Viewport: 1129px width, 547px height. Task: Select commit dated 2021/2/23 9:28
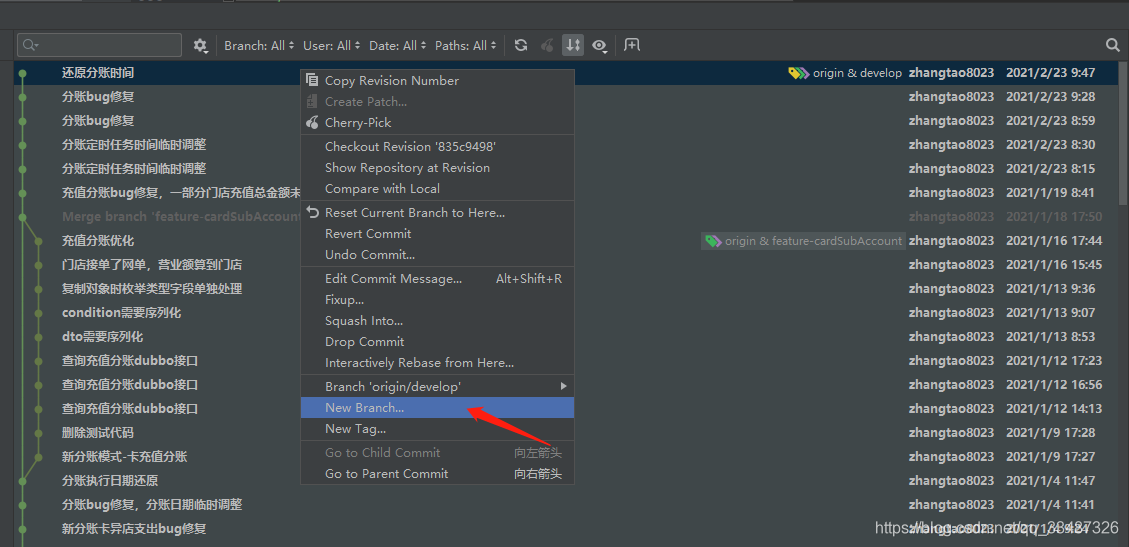(565, 96)
